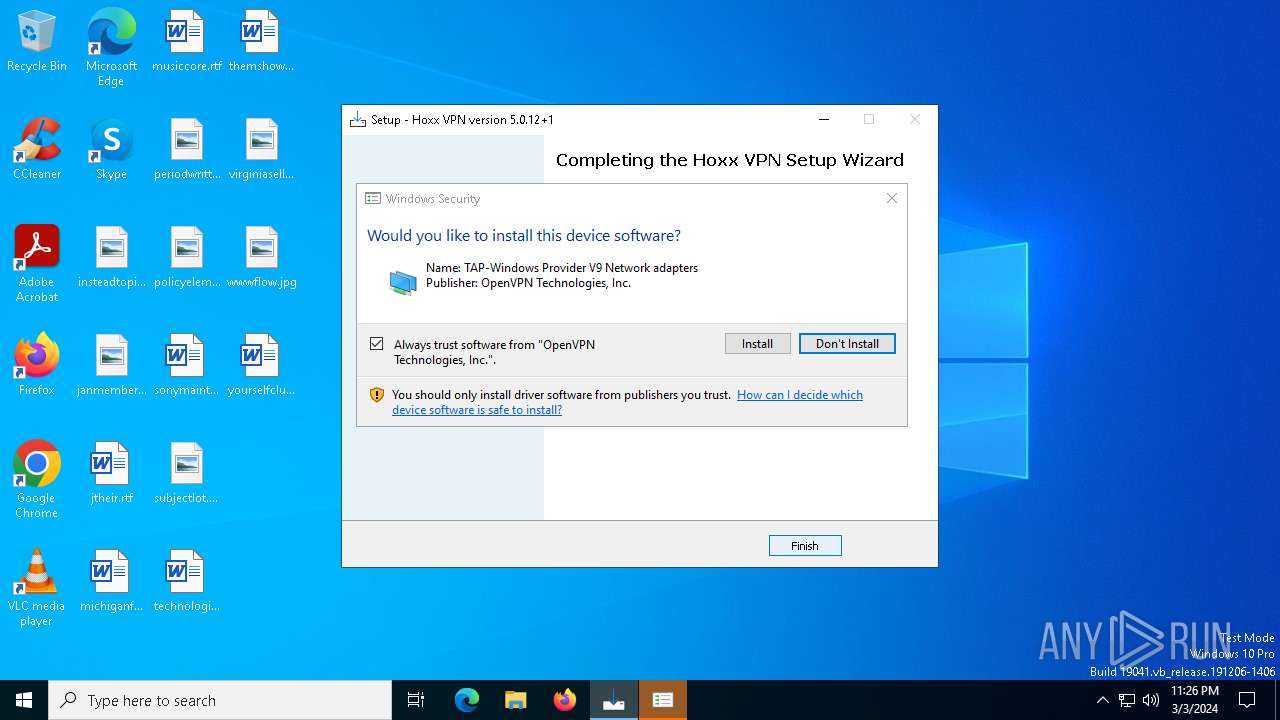Select the subjectlot image file
This screenshot has width=1280, height=720.
186,474
